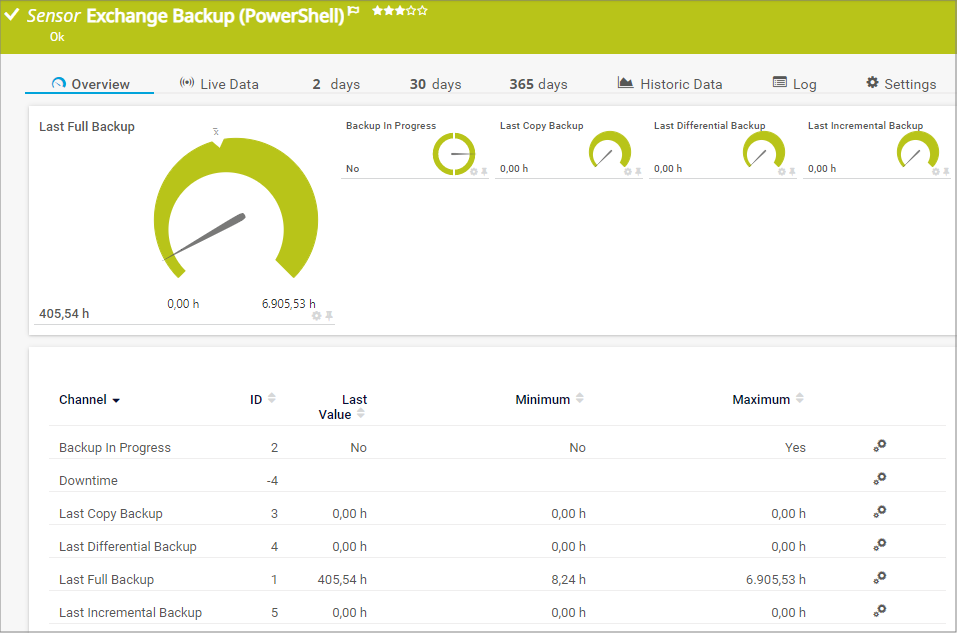Open channel settings for Downtime row

coord(879,479)
